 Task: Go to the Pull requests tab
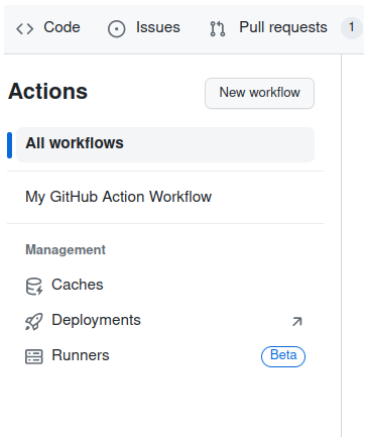(x=285, y=28)
